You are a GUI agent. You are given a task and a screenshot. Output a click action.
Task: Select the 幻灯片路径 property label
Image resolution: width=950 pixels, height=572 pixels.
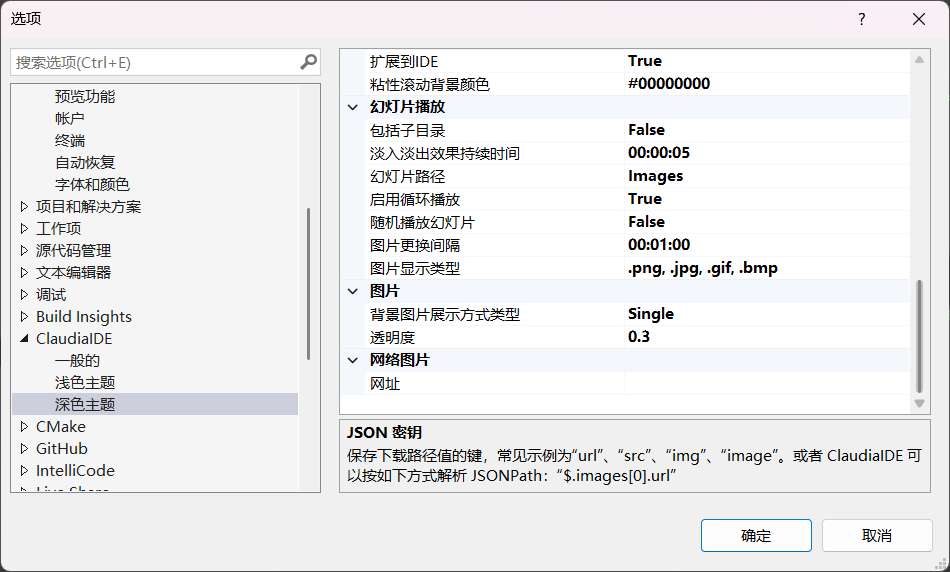(407, 176)
